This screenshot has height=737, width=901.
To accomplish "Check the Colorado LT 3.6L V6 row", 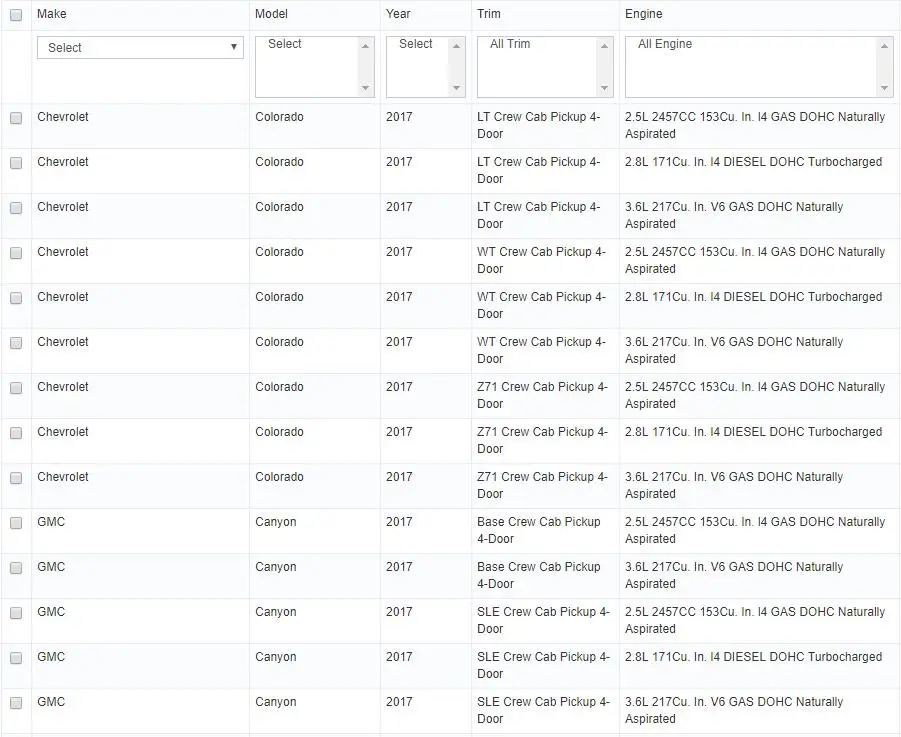I will pos(16,208).
